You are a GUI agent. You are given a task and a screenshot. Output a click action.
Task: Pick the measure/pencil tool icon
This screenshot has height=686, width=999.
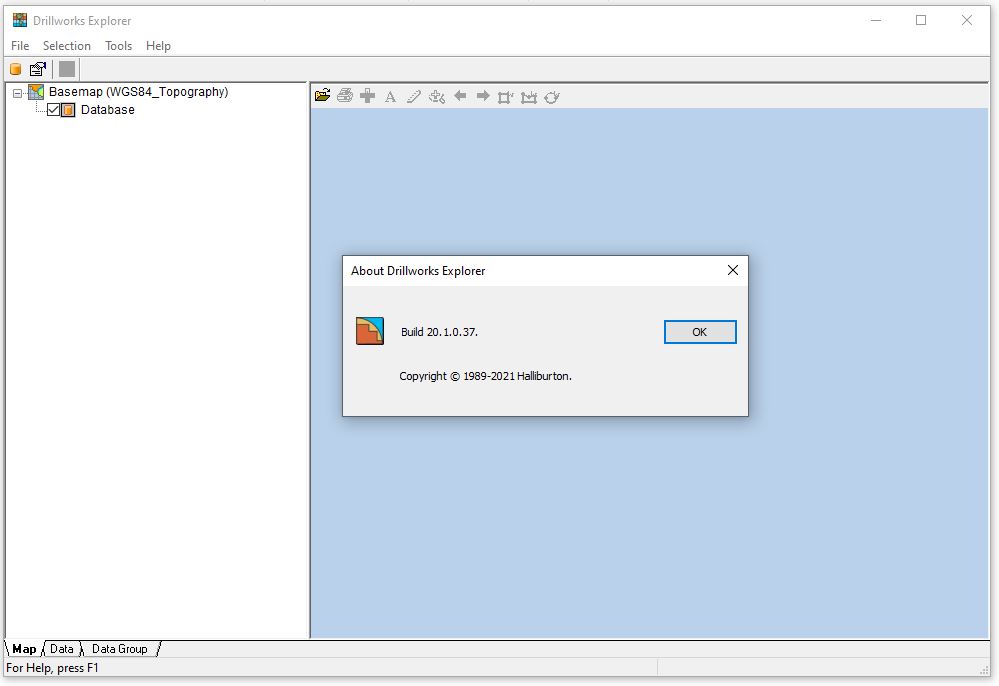click(412, 96)
